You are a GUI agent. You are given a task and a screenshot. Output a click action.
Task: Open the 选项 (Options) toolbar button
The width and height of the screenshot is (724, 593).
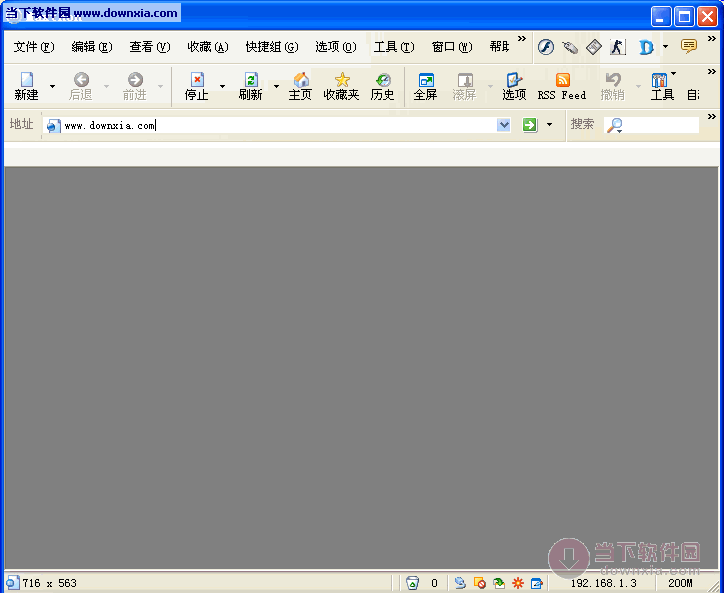point(514,86)
